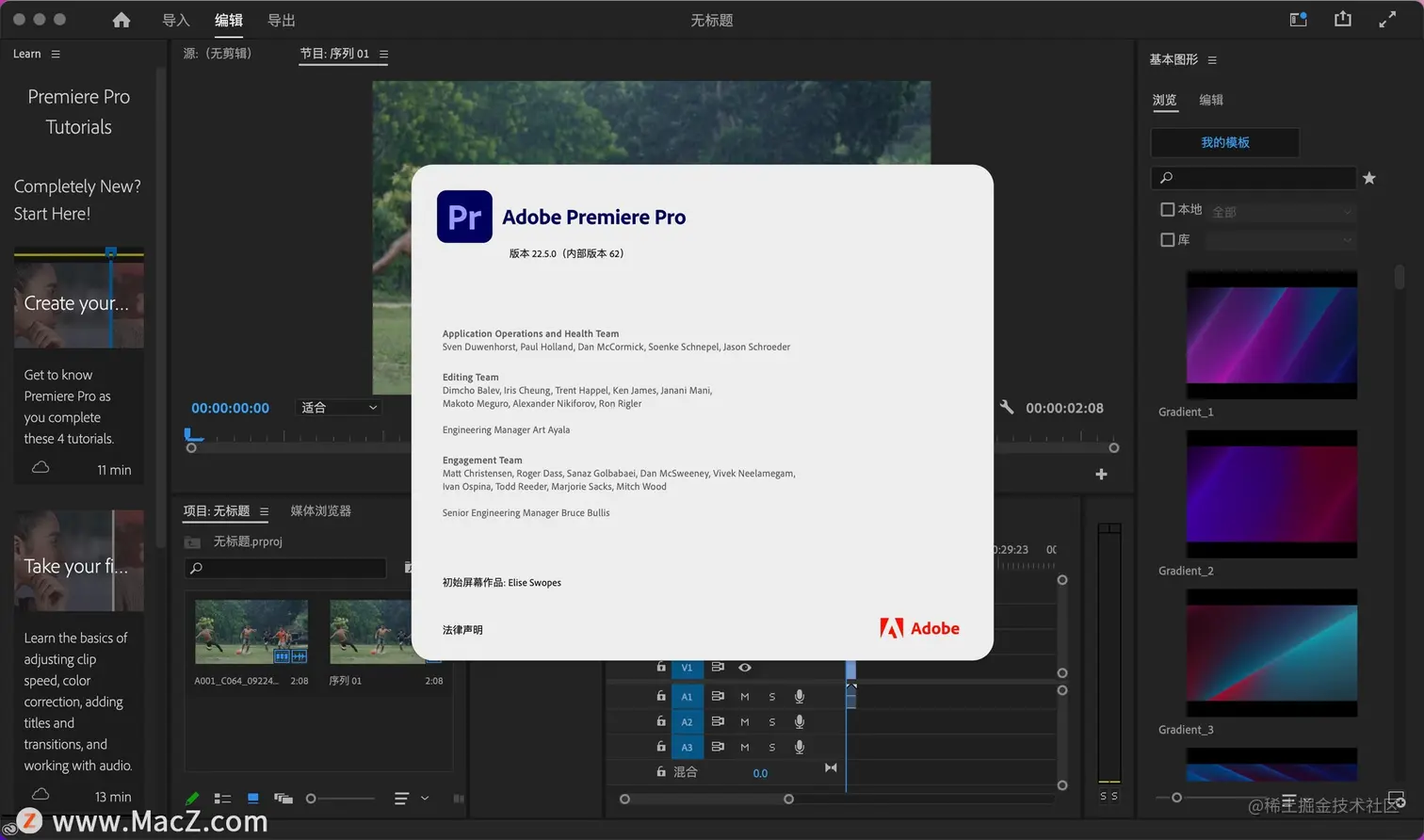Switch project panel to list view
The height and width of the screenshot is (840, 1424).
pos(222,799)
